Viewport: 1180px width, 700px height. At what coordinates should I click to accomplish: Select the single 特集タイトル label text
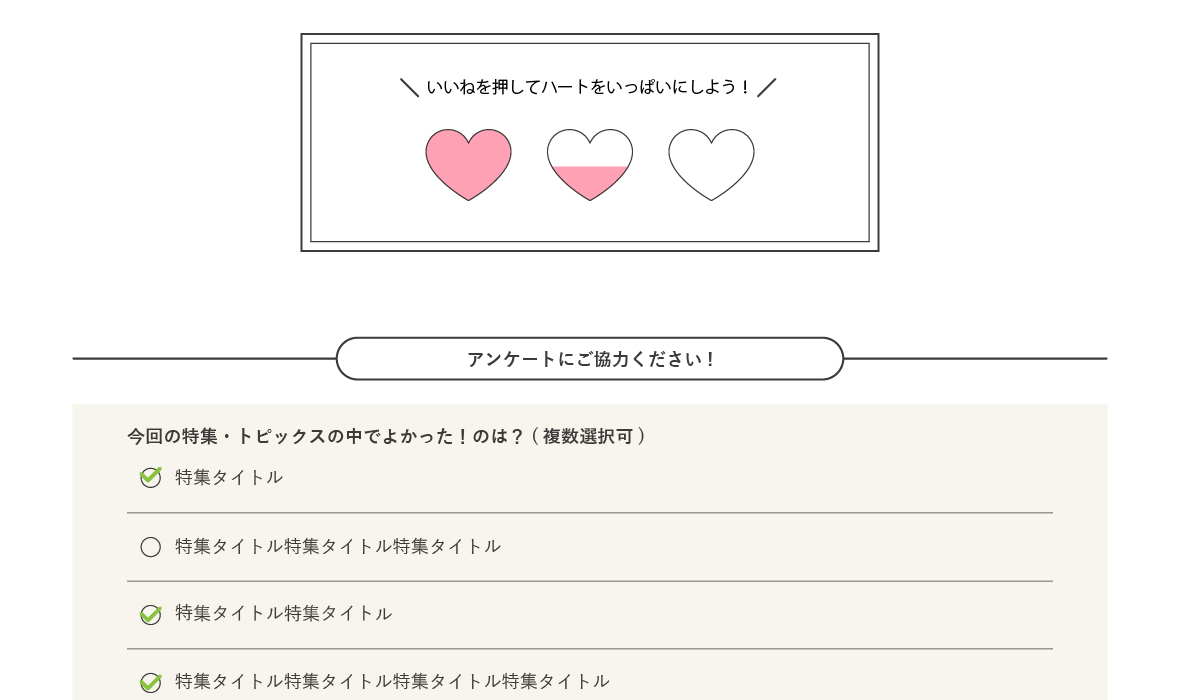pyautogui.click(x=229, y=477)
